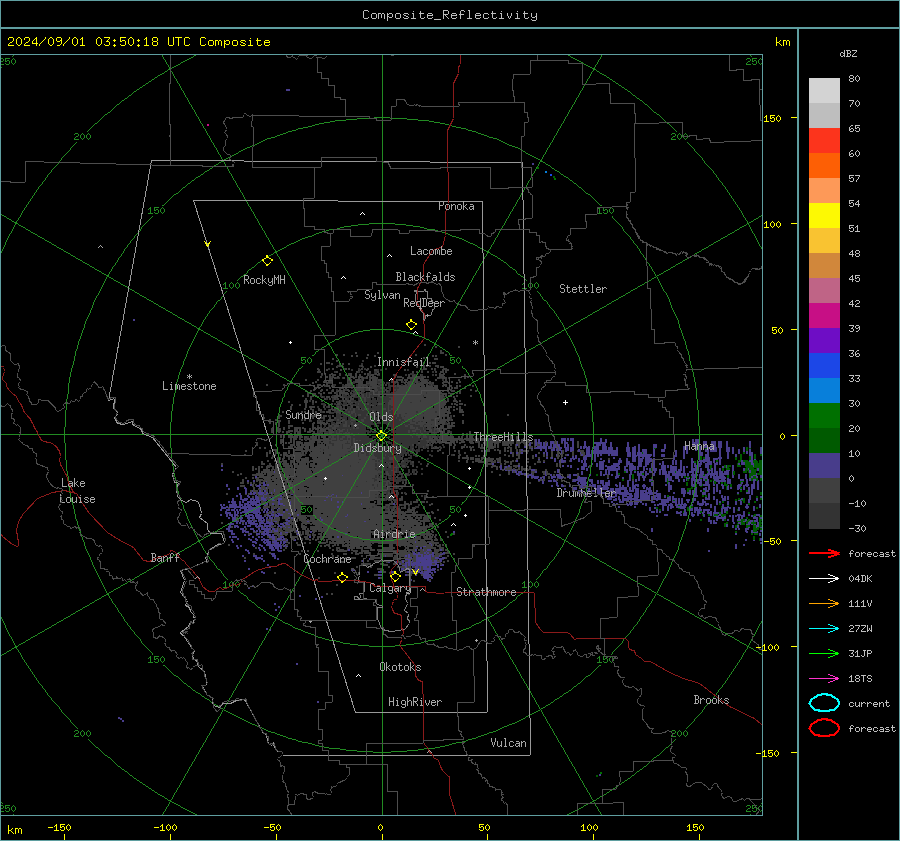900x841 pixels.
Task: Click the Ponoka town label
Action: click(x=456, y=206)
